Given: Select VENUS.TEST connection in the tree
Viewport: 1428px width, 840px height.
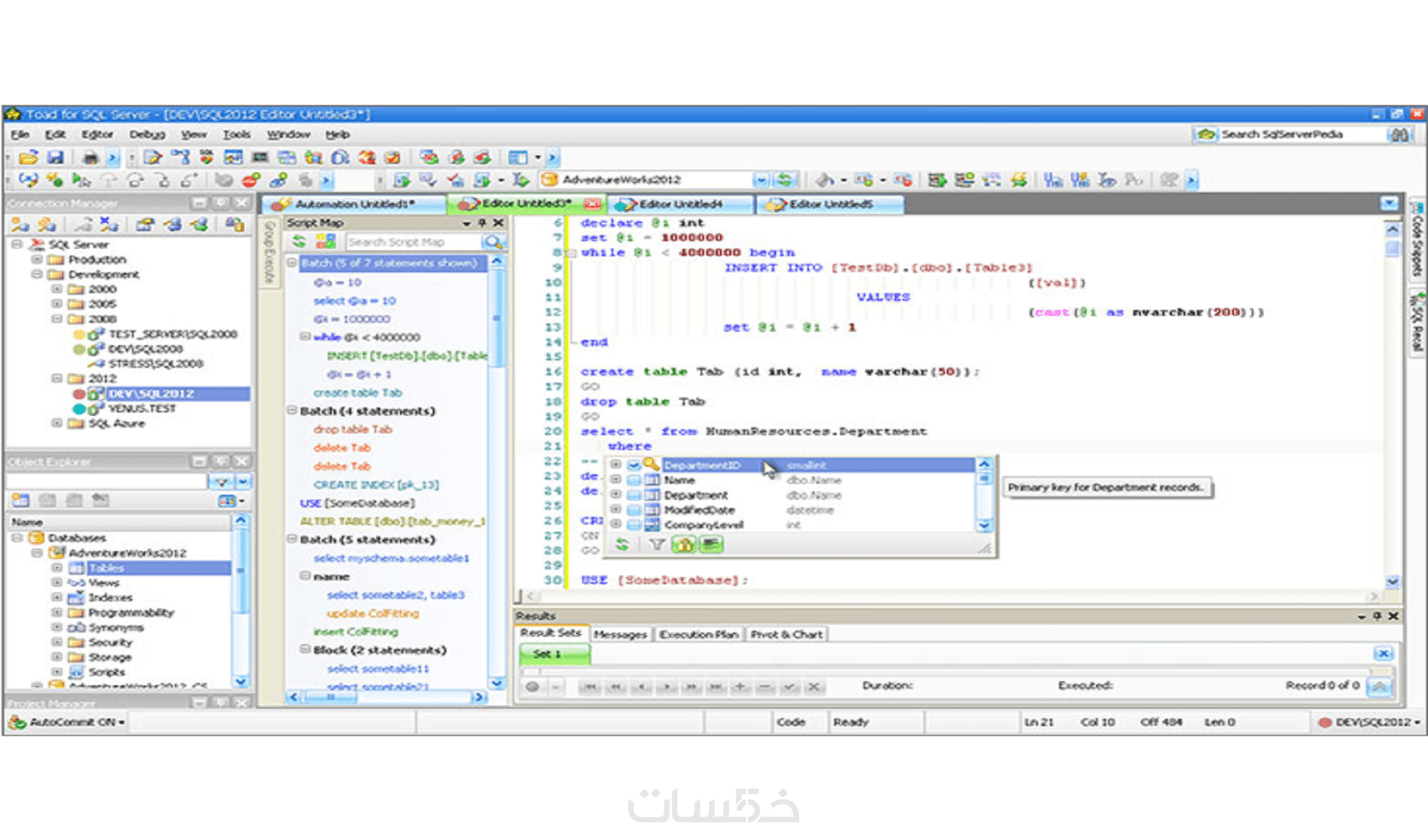Looking at the screenshot, I should pos(142,409).
